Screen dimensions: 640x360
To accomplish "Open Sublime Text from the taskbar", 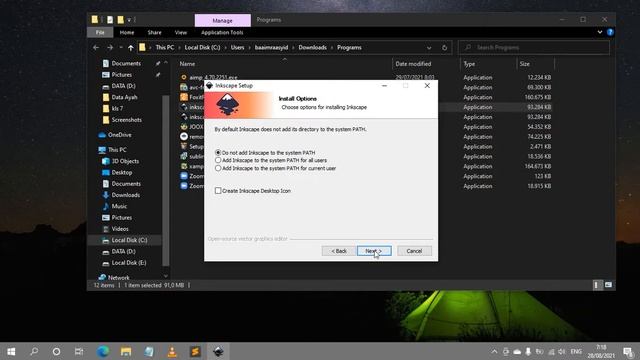I will [x=195, y=351].
